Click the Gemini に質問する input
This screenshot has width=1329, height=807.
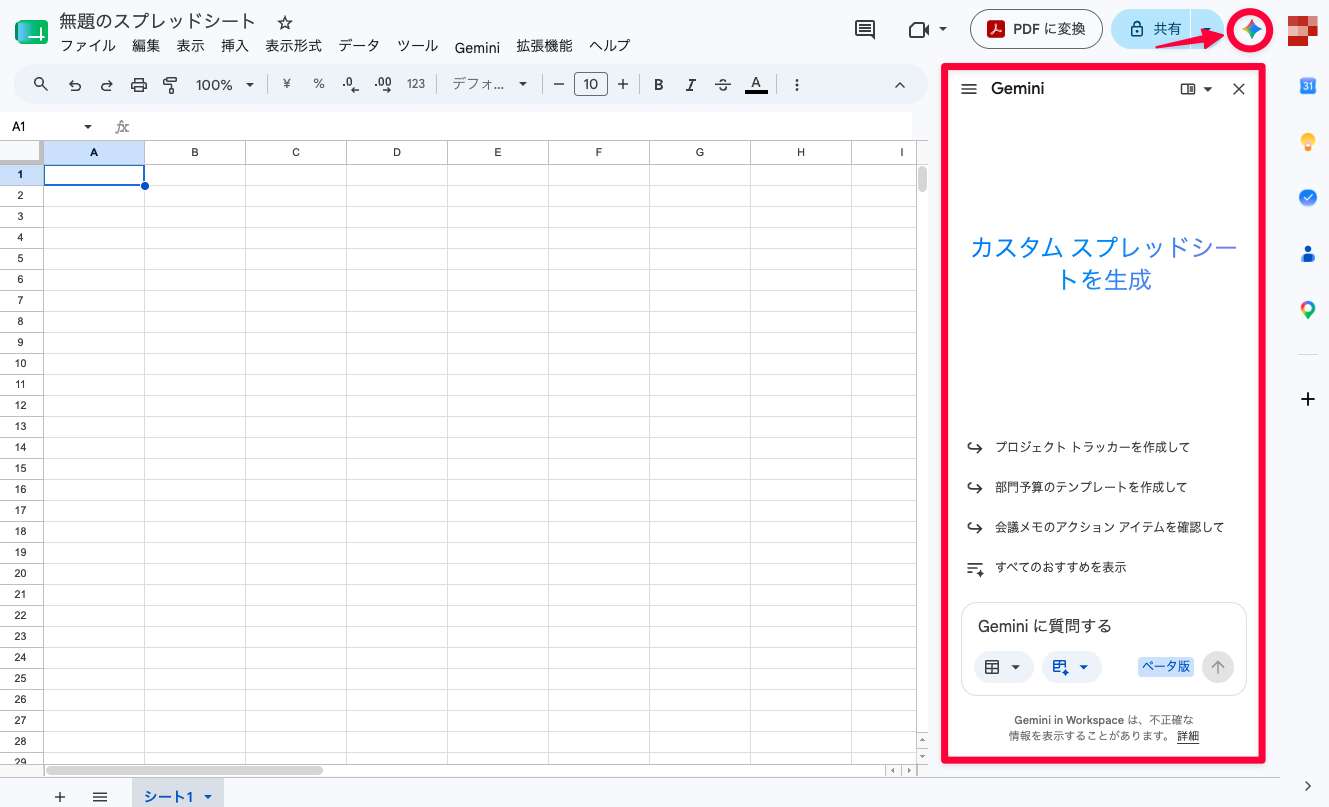(x=1104, y=626)
